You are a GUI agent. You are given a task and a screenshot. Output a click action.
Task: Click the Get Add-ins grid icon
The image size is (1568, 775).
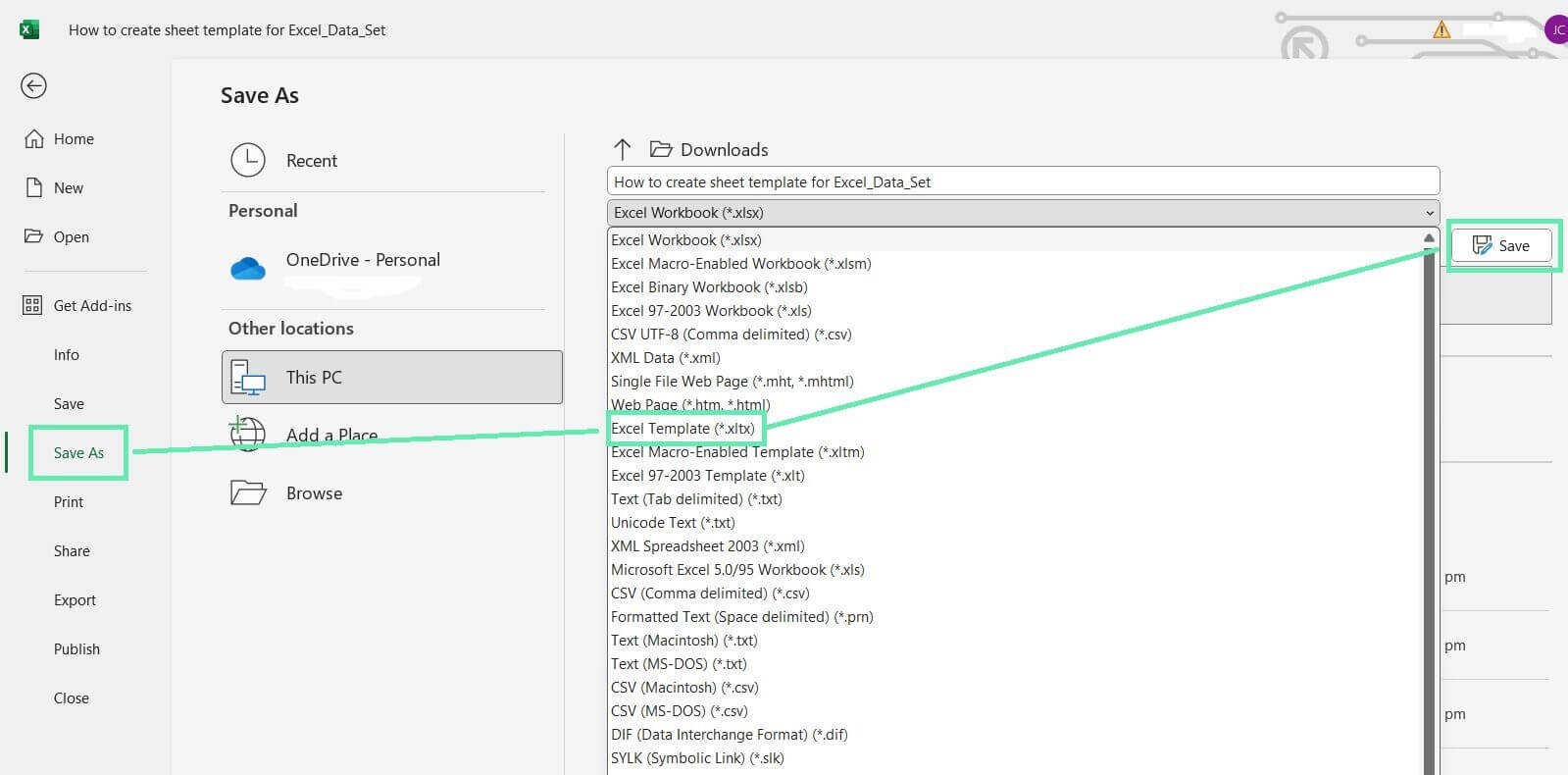(32, 305)
